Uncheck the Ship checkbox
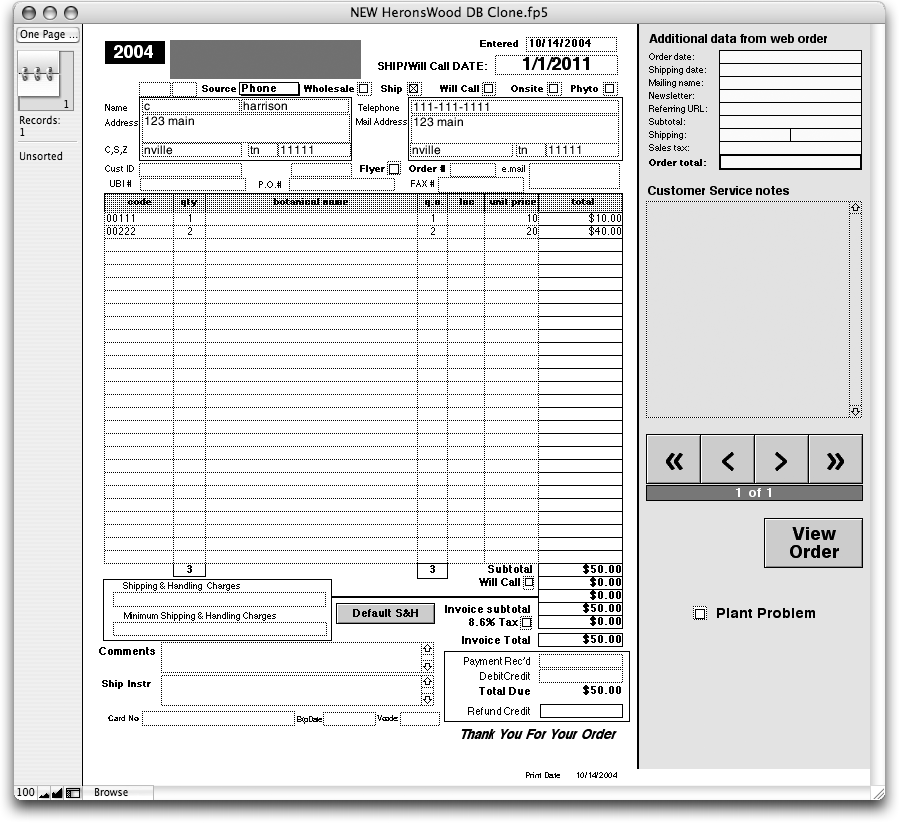 coord(413,89)
